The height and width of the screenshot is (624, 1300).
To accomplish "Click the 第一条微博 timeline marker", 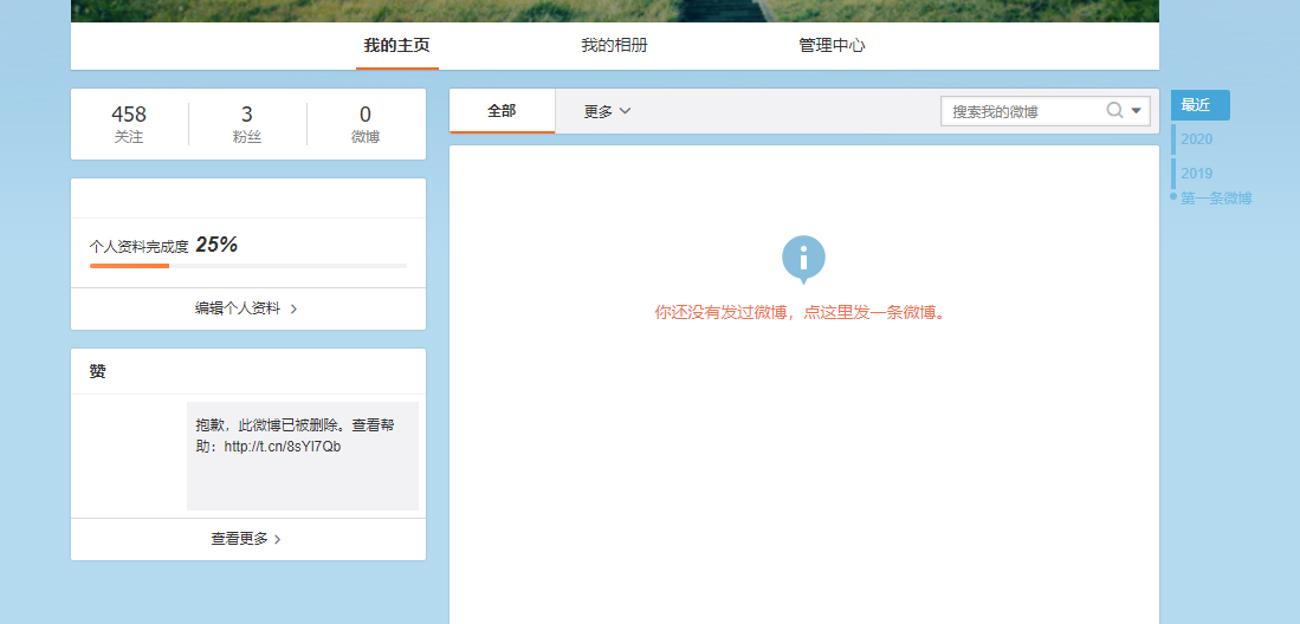I will point(1215,198).
